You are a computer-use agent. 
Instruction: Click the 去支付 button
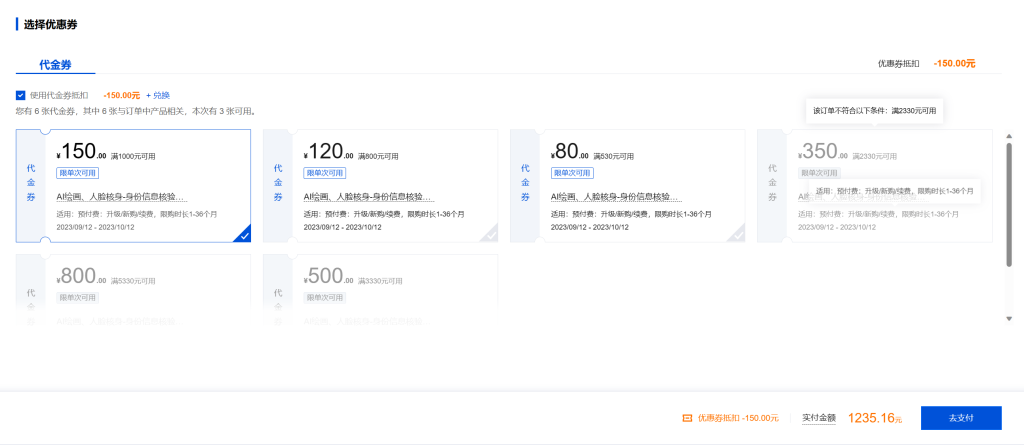tap(960, 418)
